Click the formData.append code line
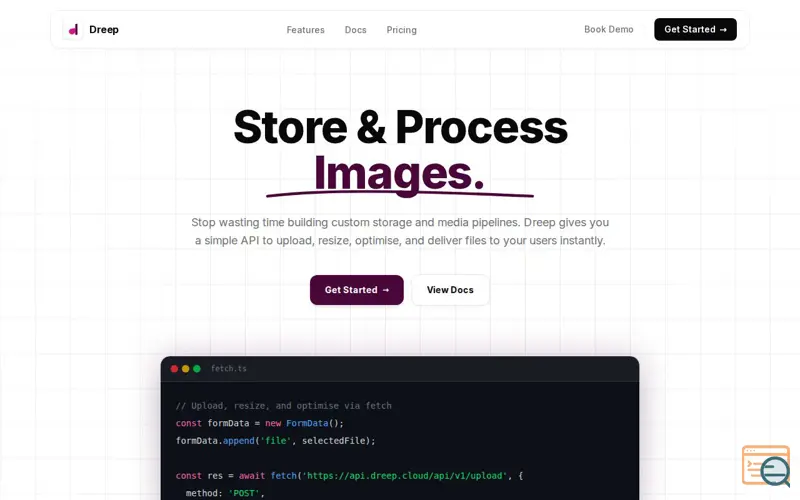This screenshot has height=500, width=800. (x=276, y=440)
